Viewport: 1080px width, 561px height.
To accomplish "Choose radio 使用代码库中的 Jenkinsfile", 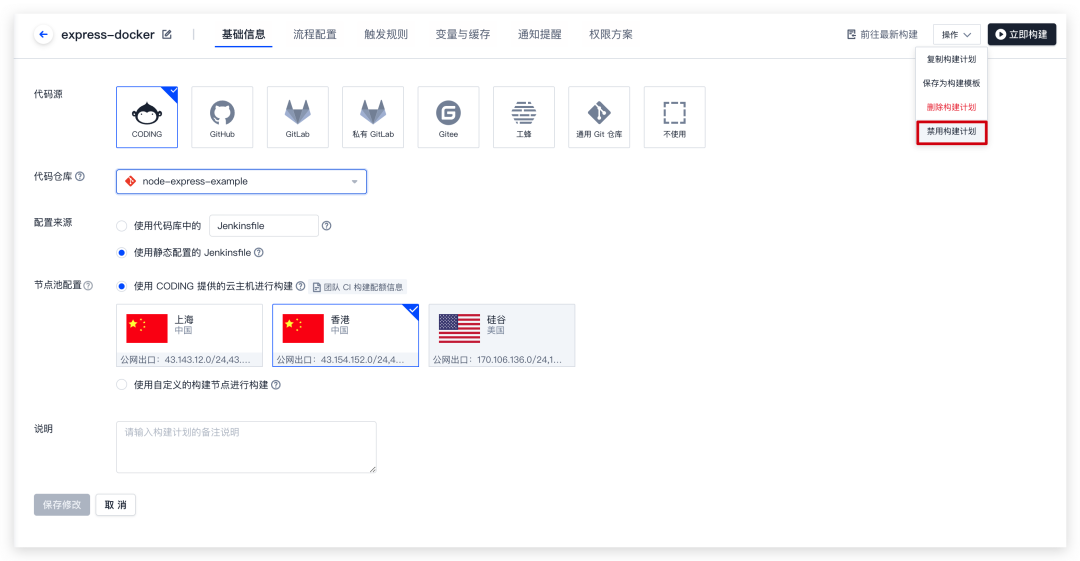I will point(122,226).
